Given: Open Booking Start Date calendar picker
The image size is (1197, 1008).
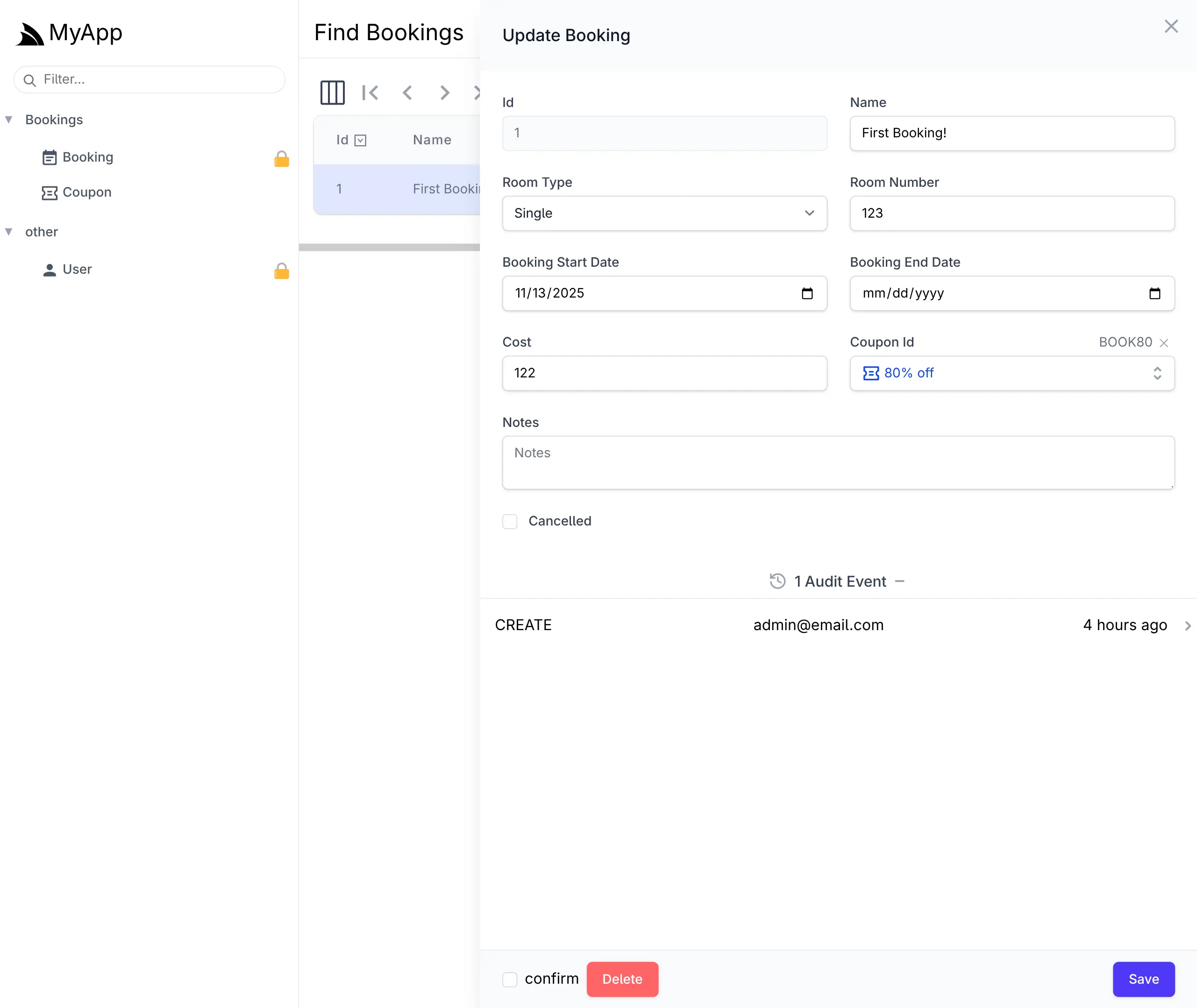Looking at the screenshot, I should (807, 294).
